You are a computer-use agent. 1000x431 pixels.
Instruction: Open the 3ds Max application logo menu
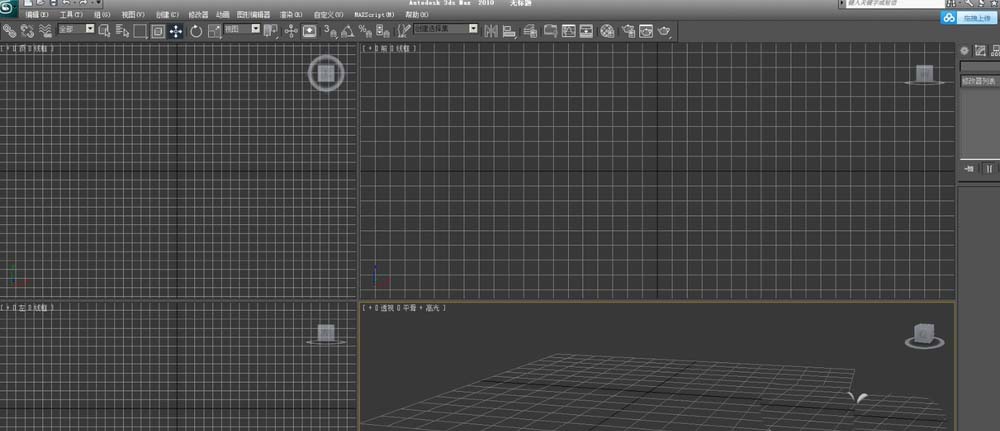[9, 7]
